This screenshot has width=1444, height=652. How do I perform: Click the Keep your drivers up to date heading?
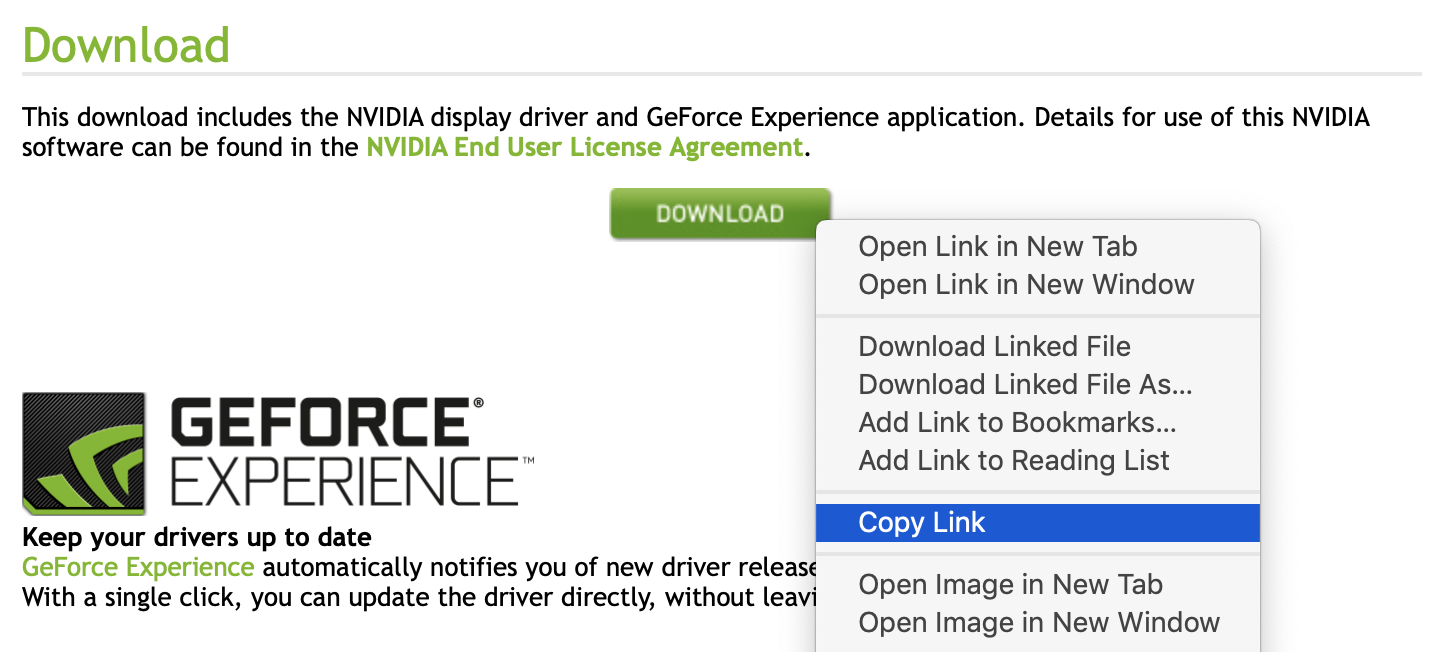[196, 538]
